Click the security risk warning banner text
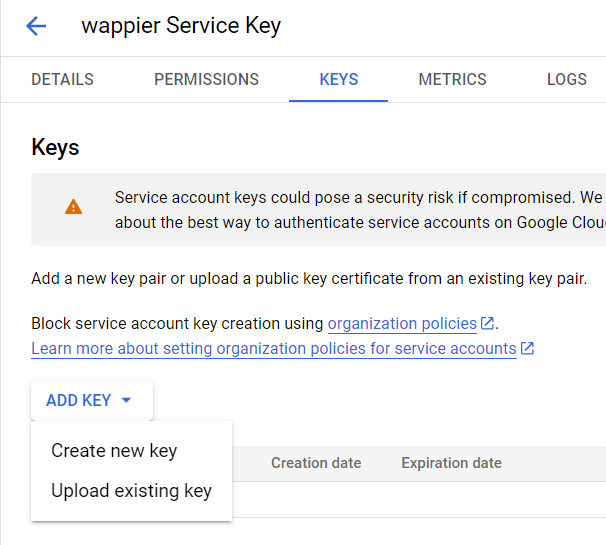 (360, 210)
